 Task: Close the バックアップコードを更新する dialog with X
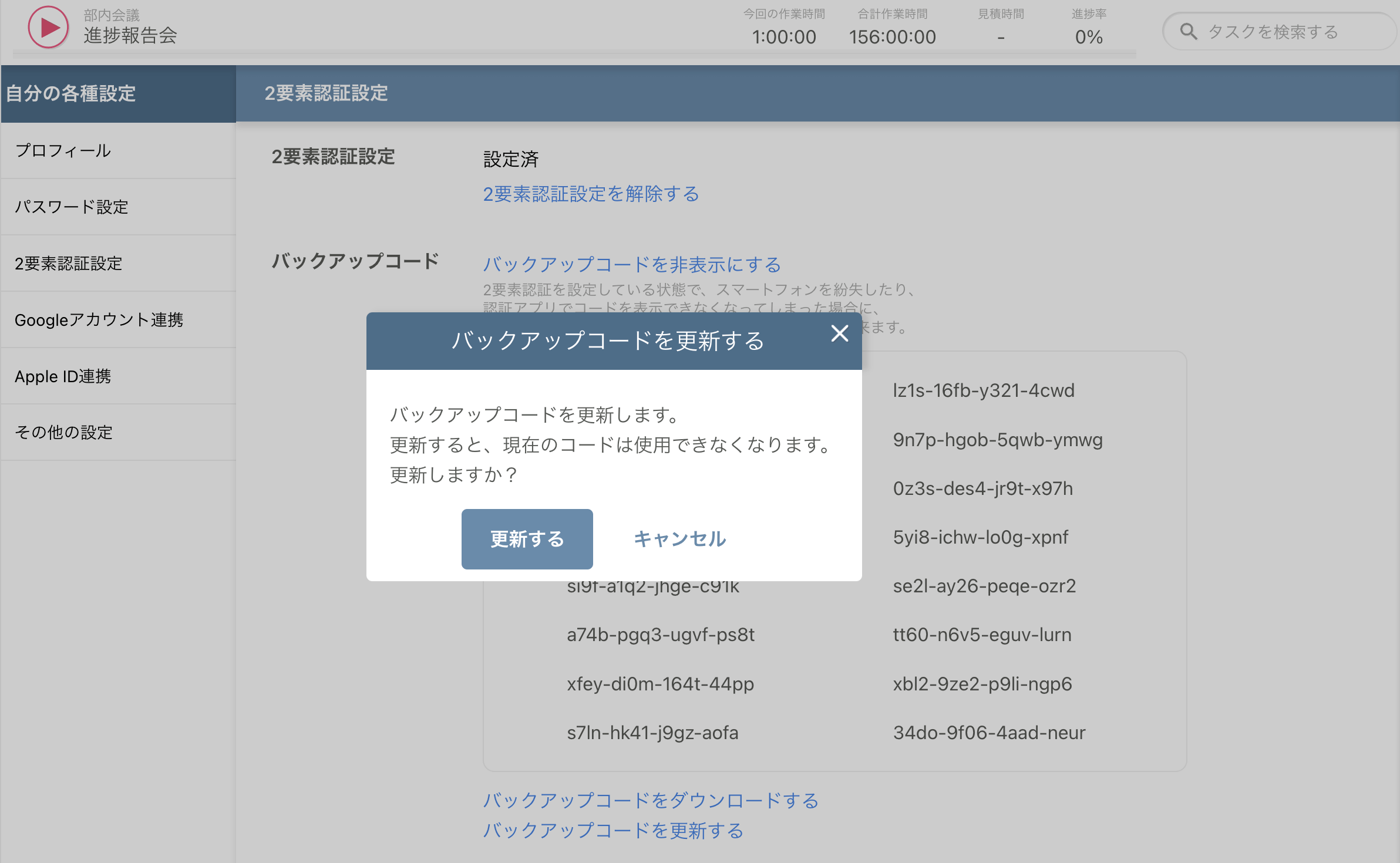(x=840, y=333)
